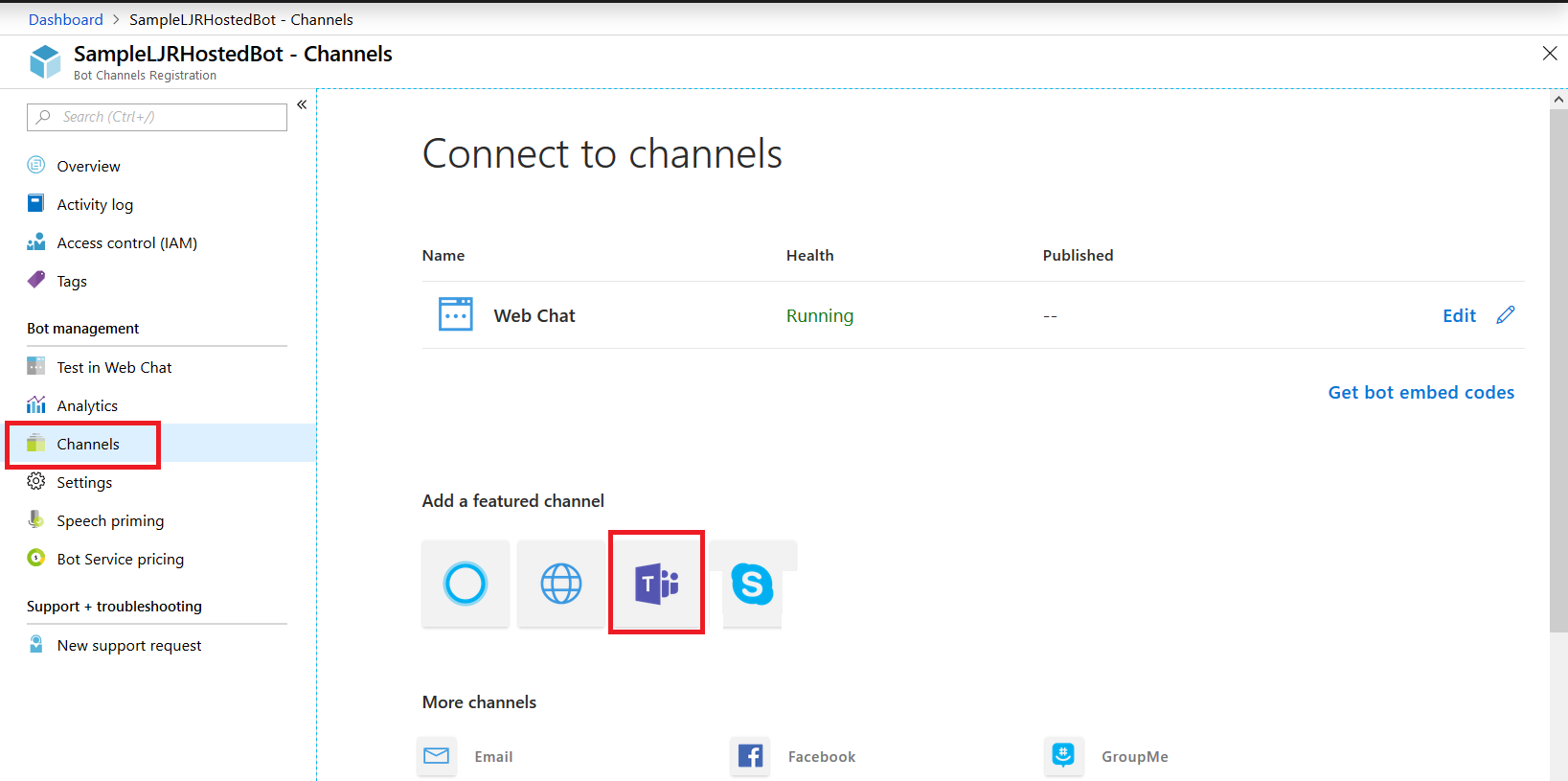The width and height of the screenshot is (1568, 781).
Task: Click the Activity log icon
Action: [x=36, y=203]
